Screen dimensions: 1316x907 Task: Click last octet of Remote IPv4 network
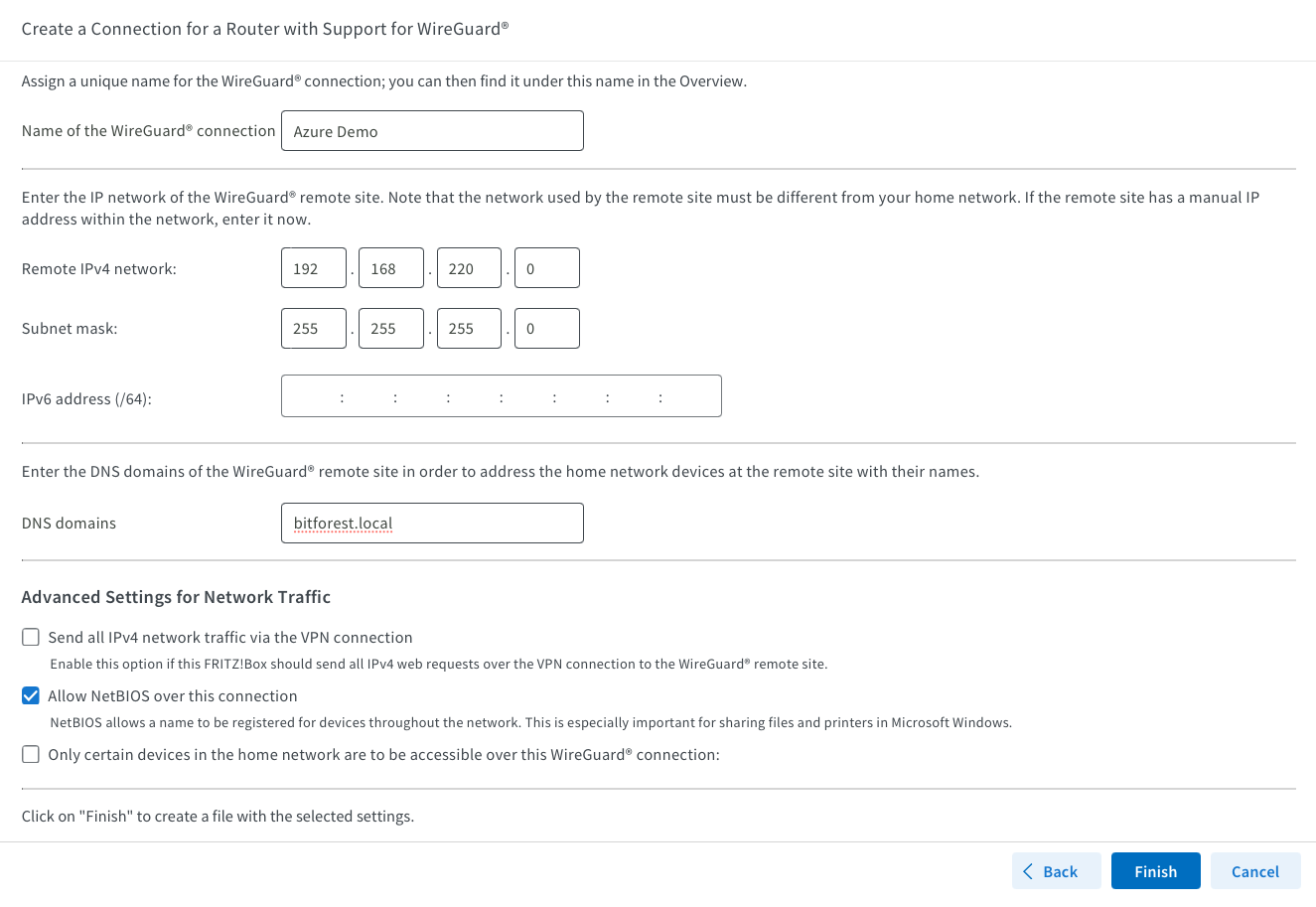coord(546,268)
